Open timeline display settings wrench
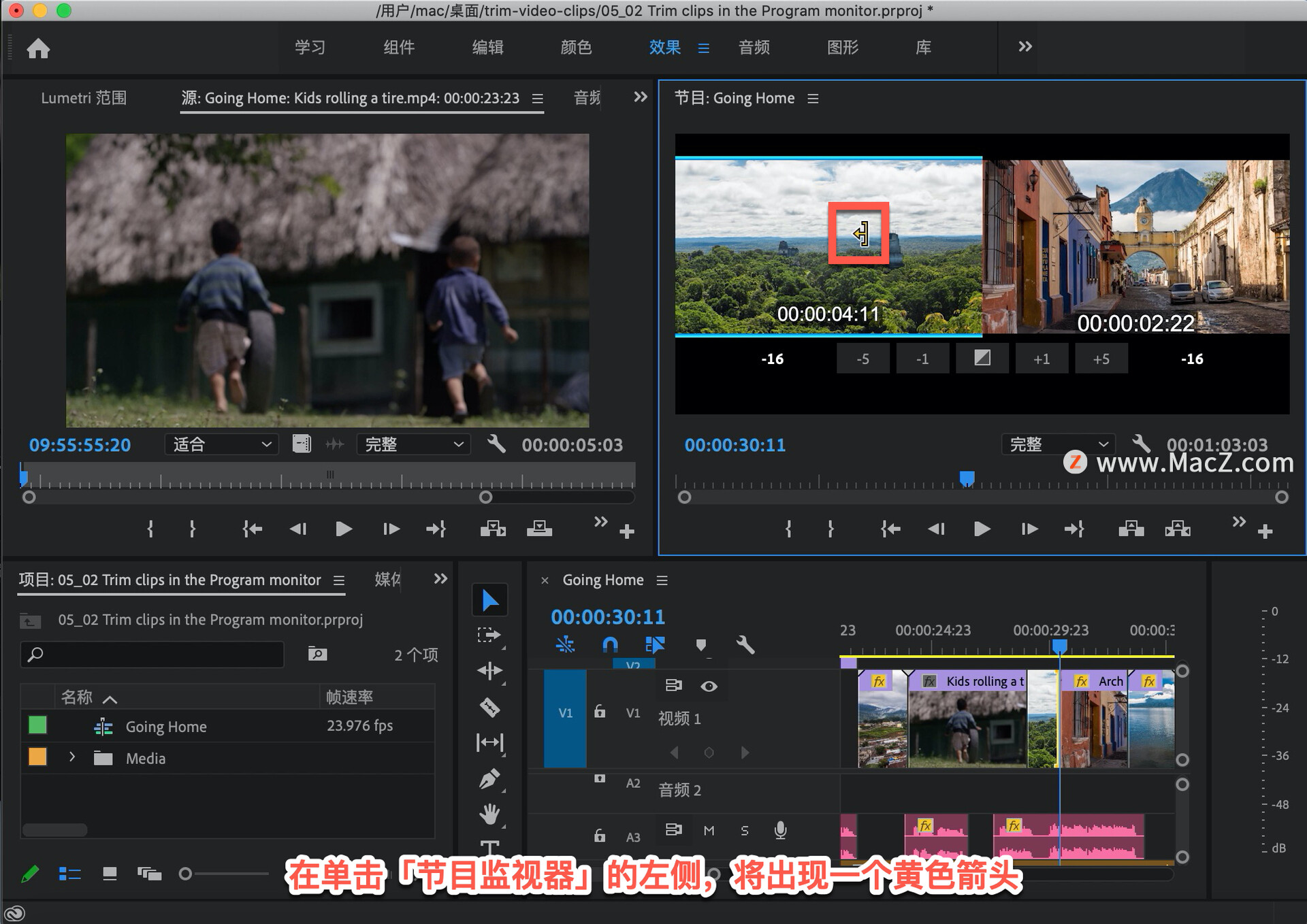The image size is (1307, 924). coord(745,644)
